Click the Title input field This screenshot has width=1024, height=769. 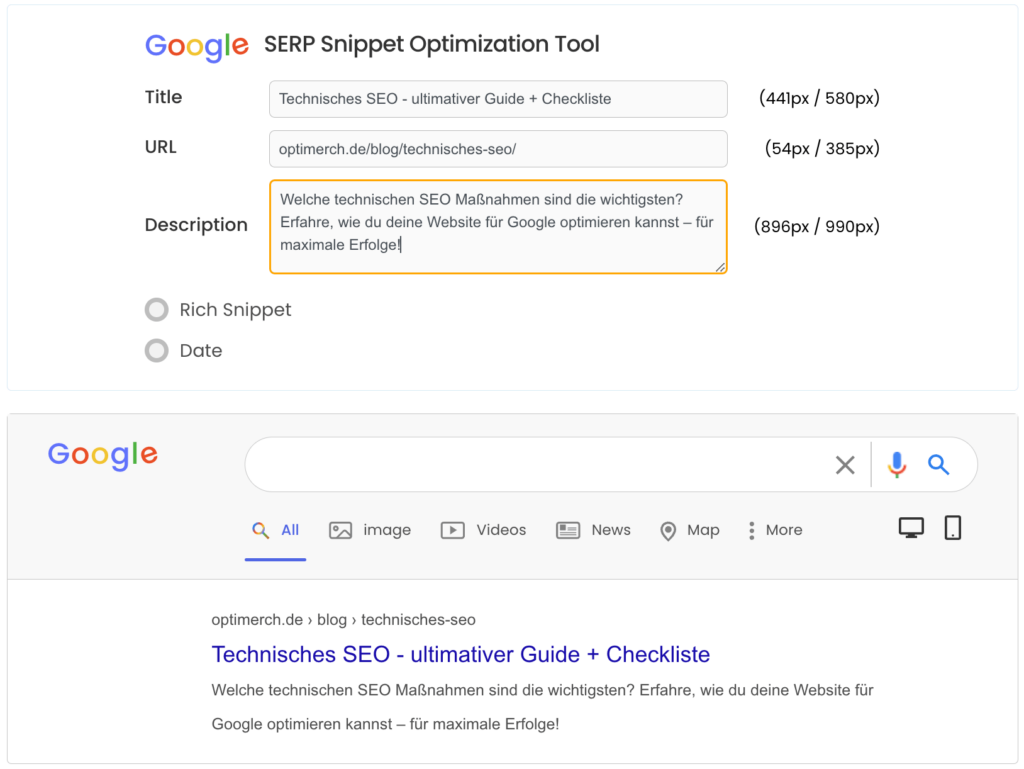[x=498, y=99]
